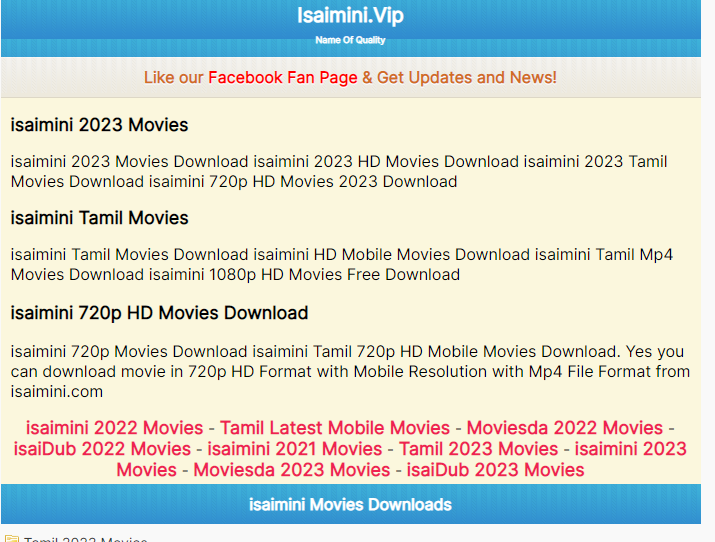Open the Isaimini.Vip site title
This screenshot has width=715, height=542.
tap(350, 15)
